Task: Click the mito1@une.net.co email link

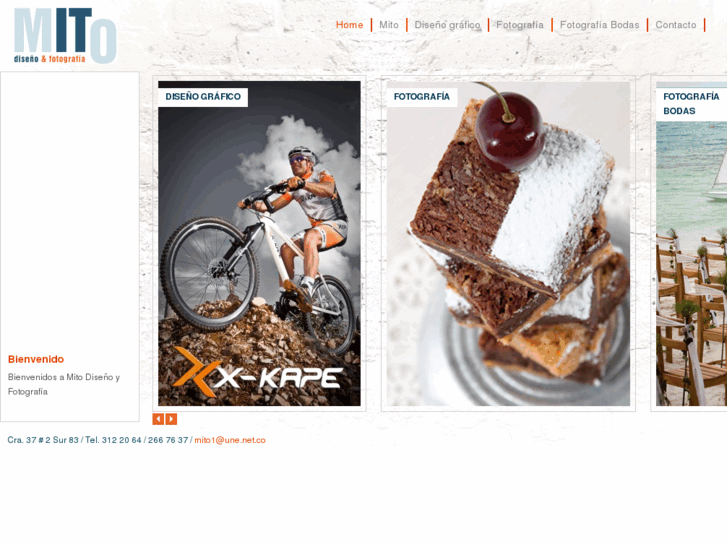Action: pyautogui.click(x=230, y=440)
